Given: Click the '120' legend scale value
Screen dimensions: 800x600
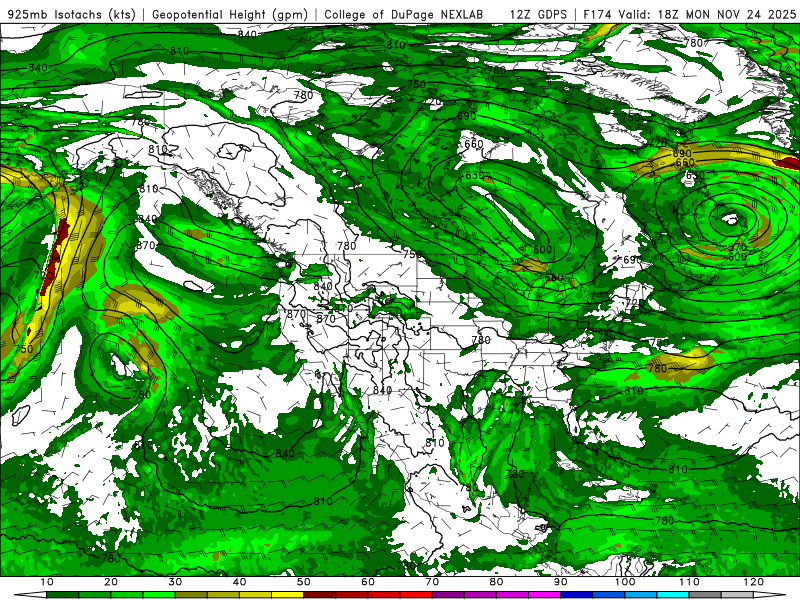Looking at the screenshot, I should click(754, 582).
